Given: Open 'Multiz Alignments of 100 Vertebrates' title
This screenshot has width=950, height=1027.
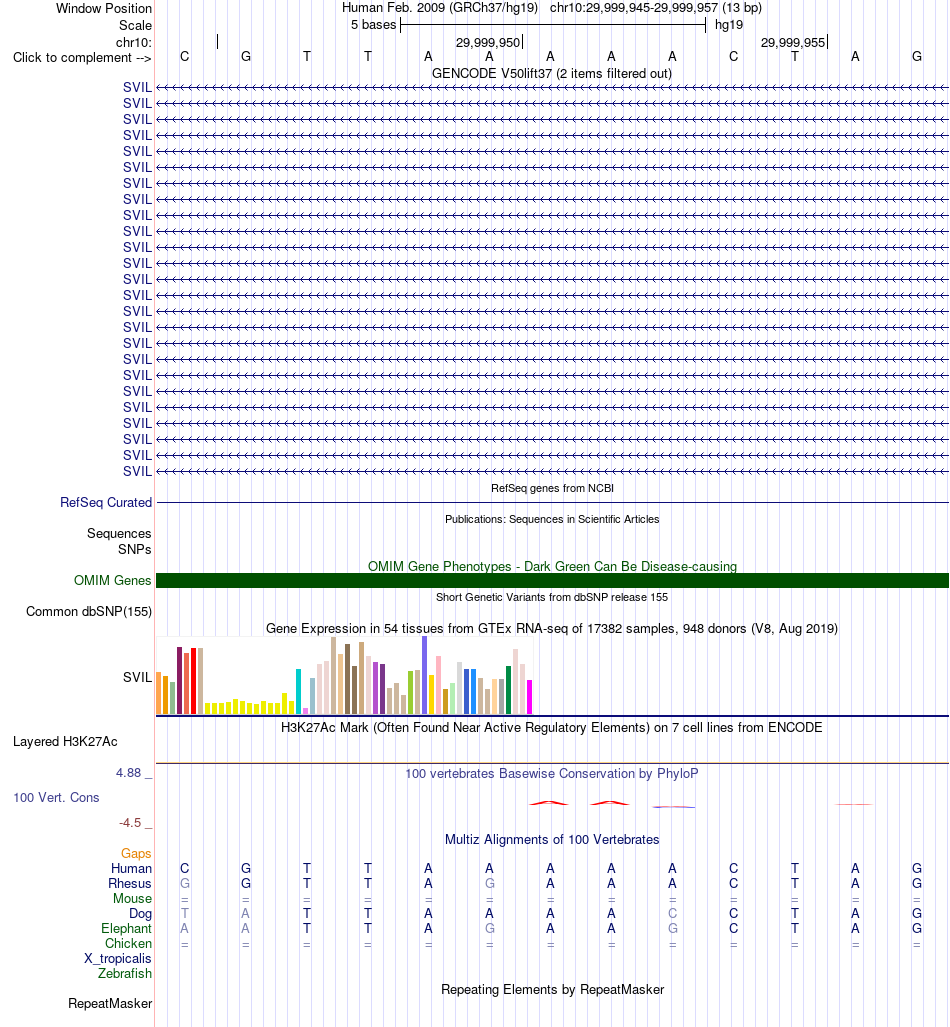Looking at the screenshot, I should (552, 840).
